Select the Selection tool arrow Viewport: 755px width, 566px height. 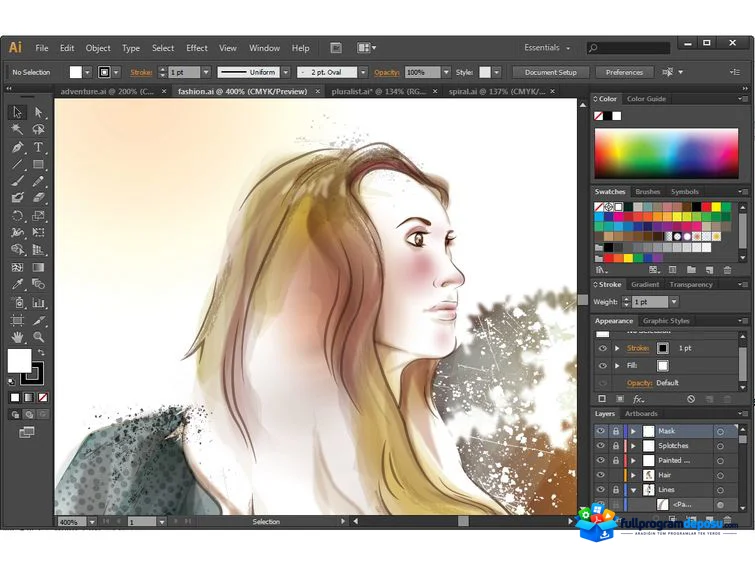tap(17, 112)
